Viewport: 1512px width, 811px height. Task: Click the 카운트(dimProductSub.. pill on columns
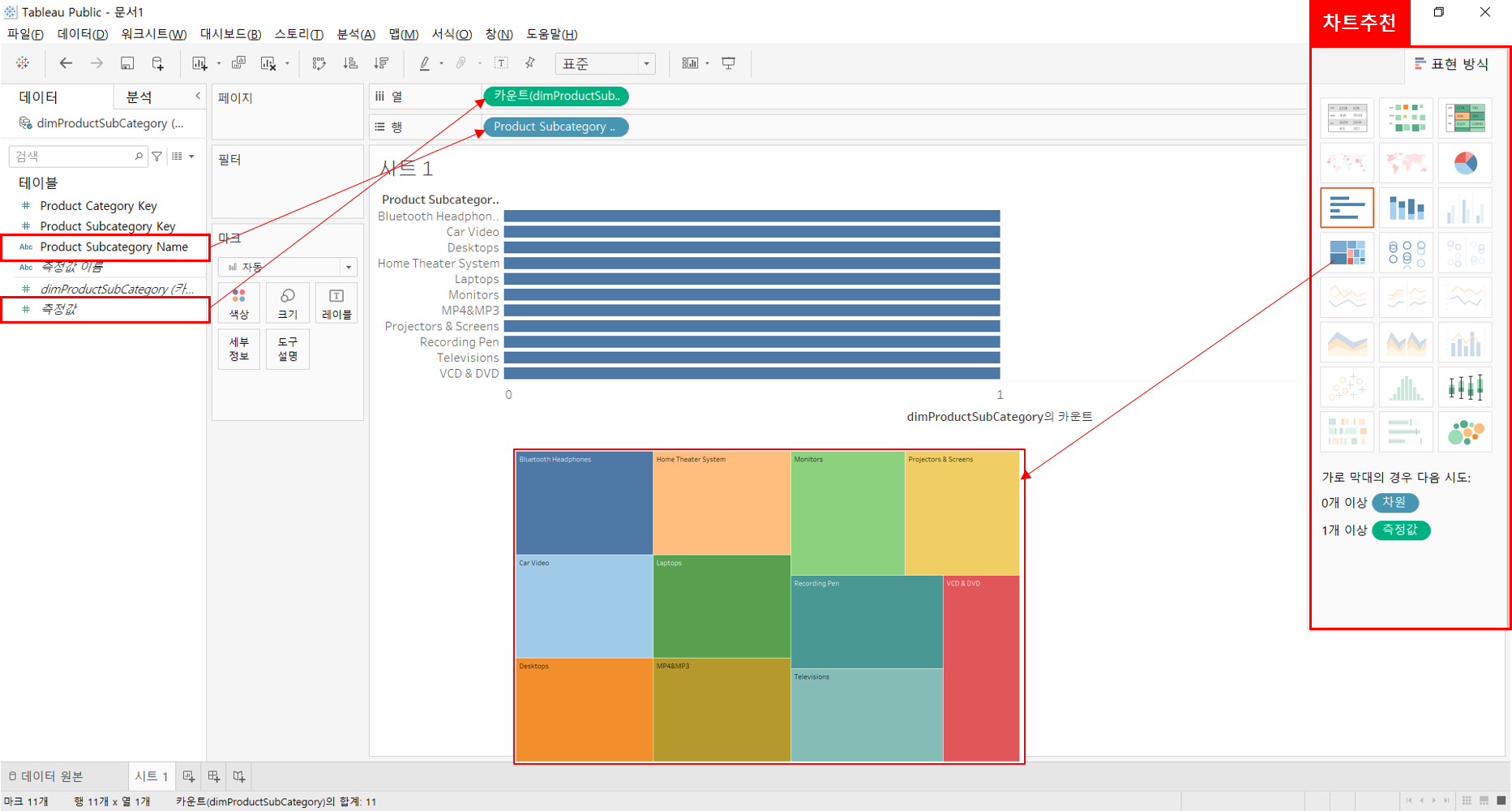(556, 96)
